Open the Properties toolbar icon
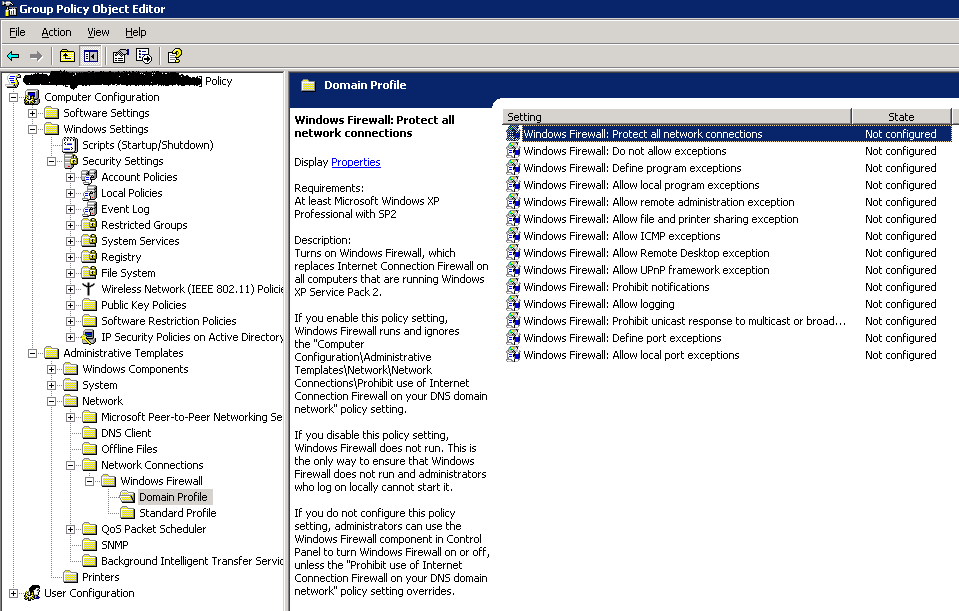Viewport: 959px width, 611px height. [x=121, y=56]
